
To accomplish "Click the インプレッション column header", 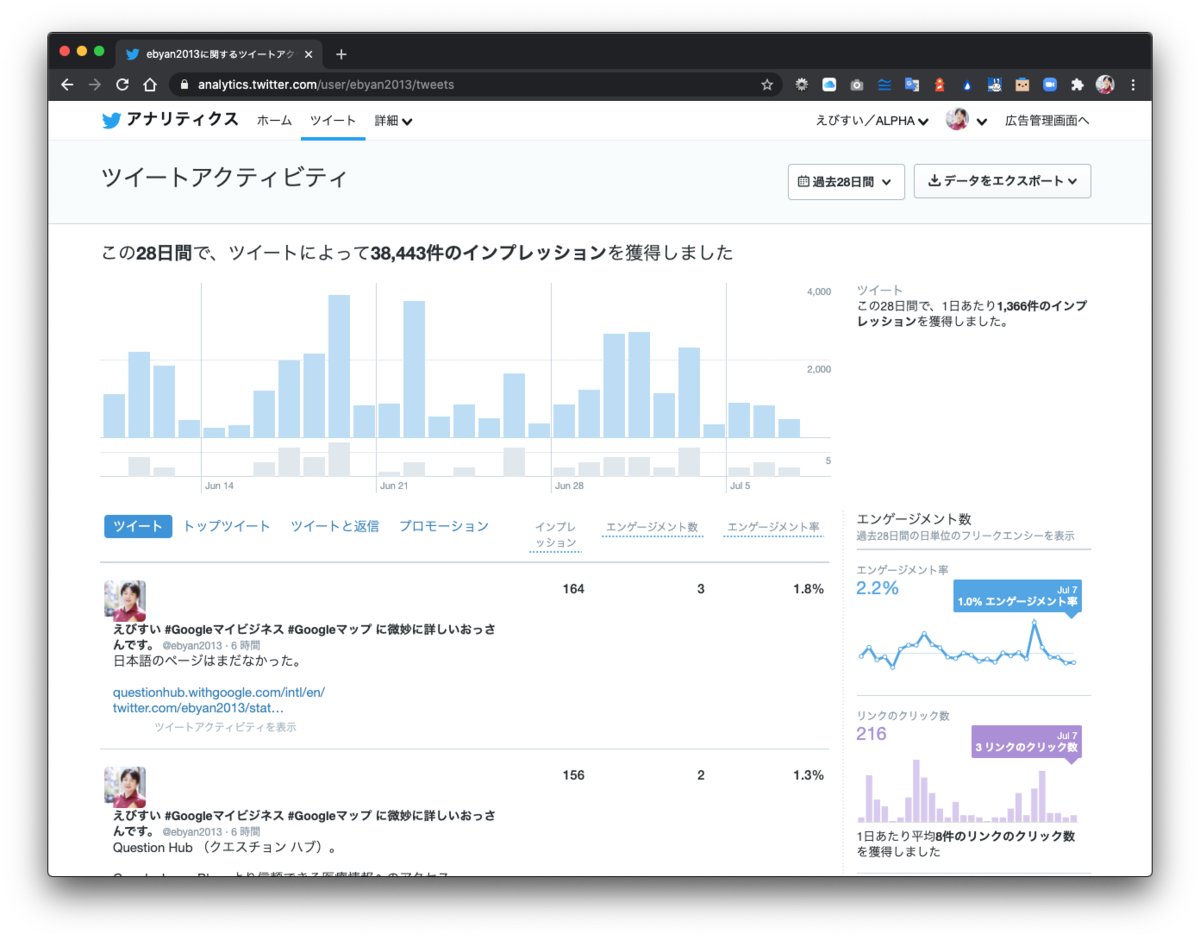I will [x=555, y=534].
